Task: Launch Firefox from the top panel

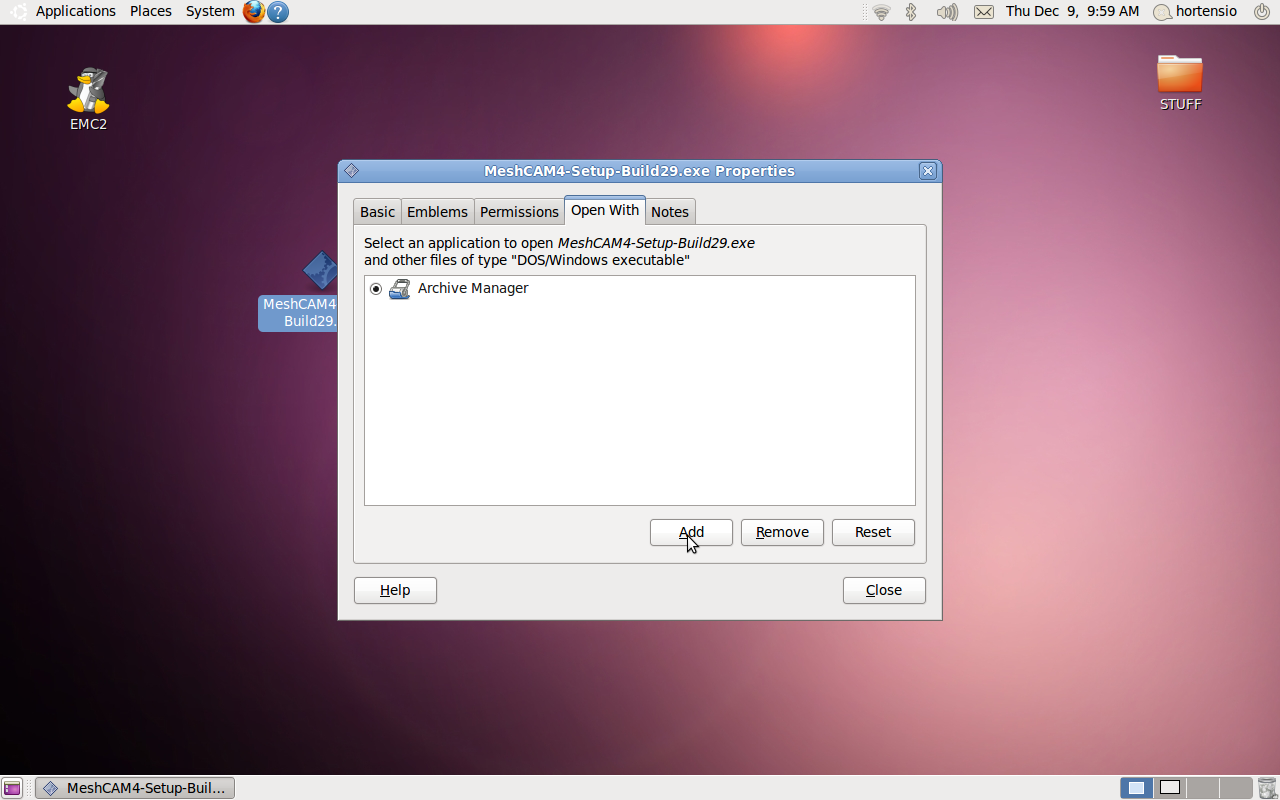Action: click(x=254, y=12)
